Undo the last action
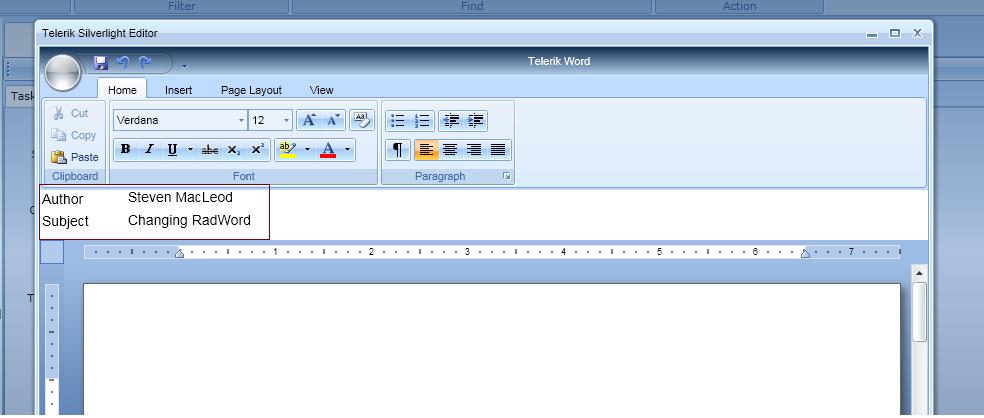This screenshot has height=418, width=984. (123, 63)
